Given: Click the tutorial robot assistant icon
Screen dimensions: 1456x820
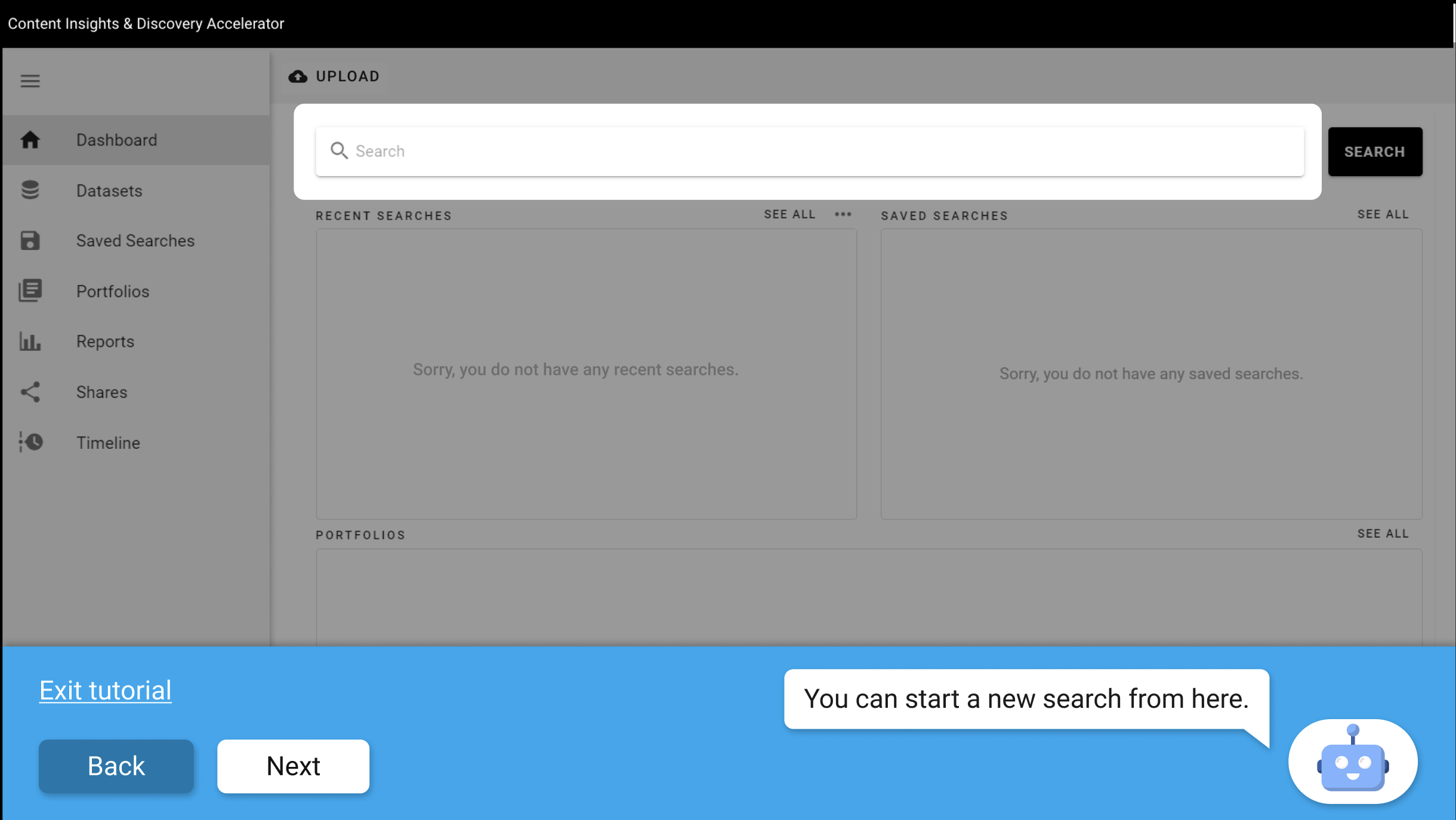Looking at the screenshot, I should pos(1353,761).
